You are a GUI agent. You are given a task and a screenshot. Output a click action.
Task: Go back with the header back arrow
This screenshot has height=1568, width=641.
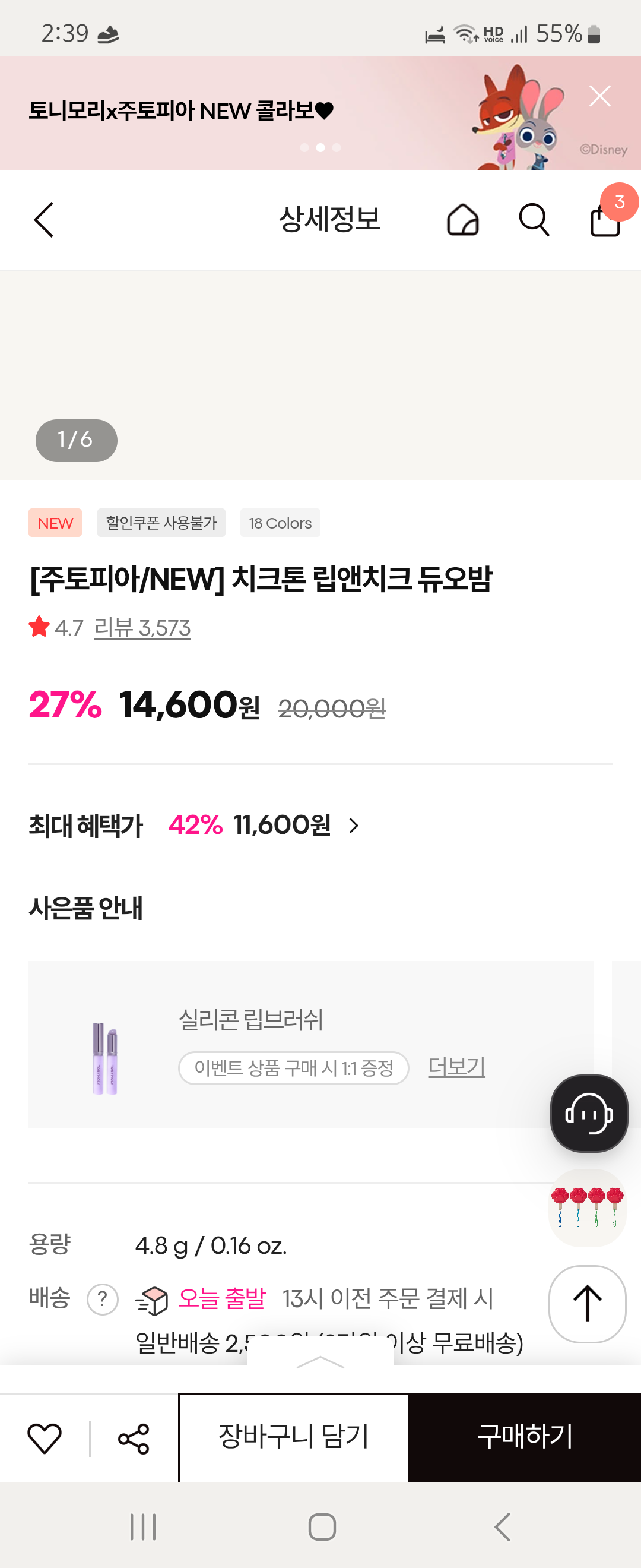[44, 220]
